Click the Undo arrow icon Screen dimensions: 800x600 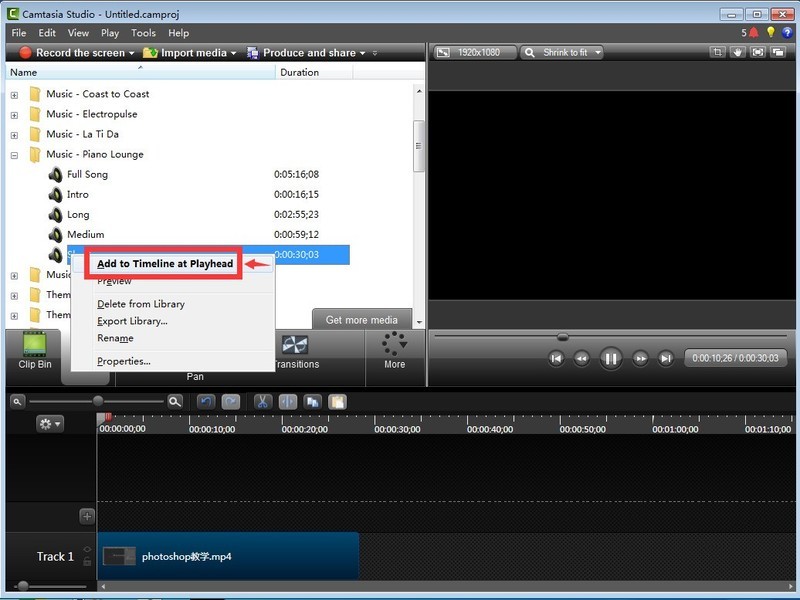(207, 401)
